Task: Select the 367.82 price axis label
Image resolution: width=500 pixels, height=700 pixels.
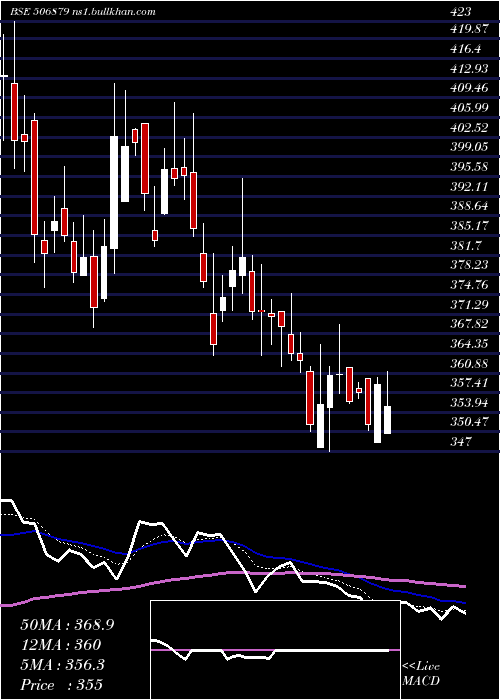Action: coord(469,324)
